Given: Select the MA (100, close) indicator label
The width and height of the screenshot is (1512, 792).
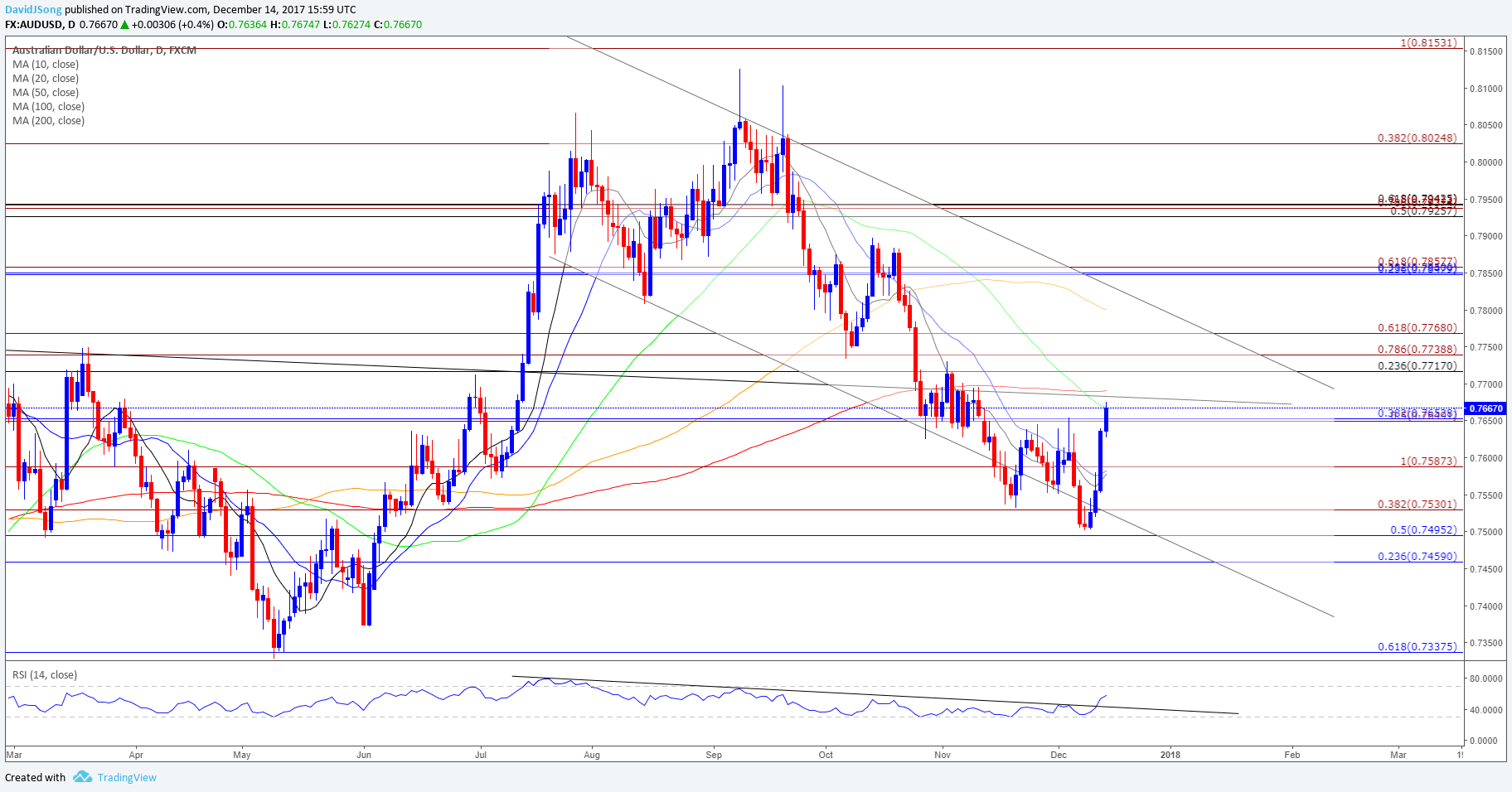Looking at the screenshot, I should pyautogui.click(x=48, y=107).
